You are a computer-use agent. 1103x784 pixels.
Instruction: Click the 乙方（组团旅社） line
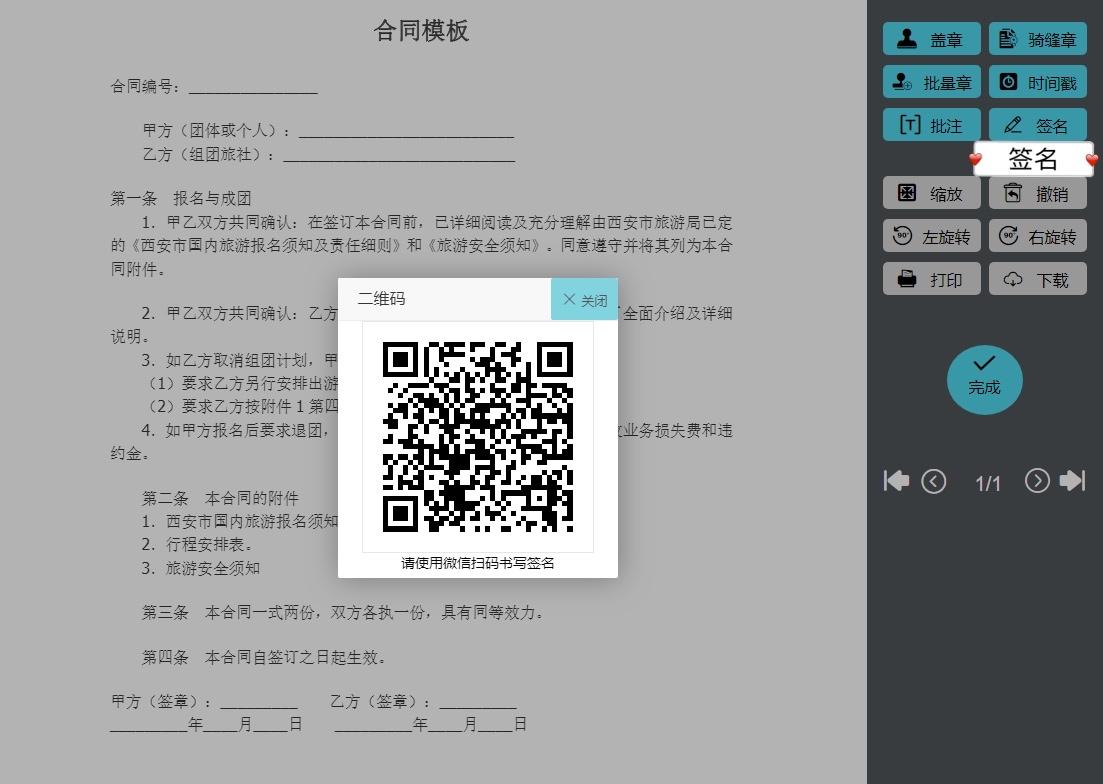329,155
